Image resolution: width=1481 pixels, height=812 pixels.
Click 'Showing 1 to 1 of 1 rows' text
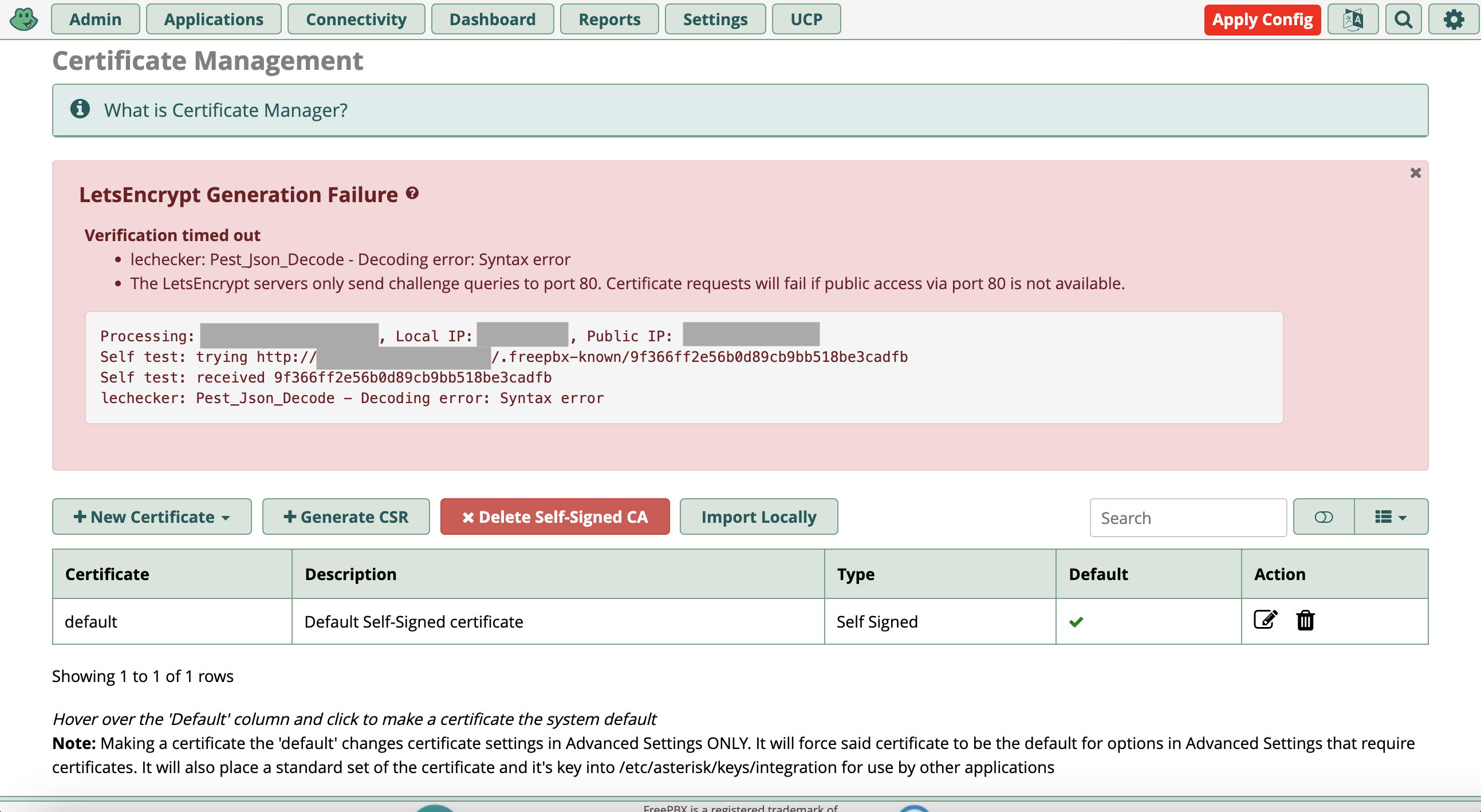pos(143,676)
